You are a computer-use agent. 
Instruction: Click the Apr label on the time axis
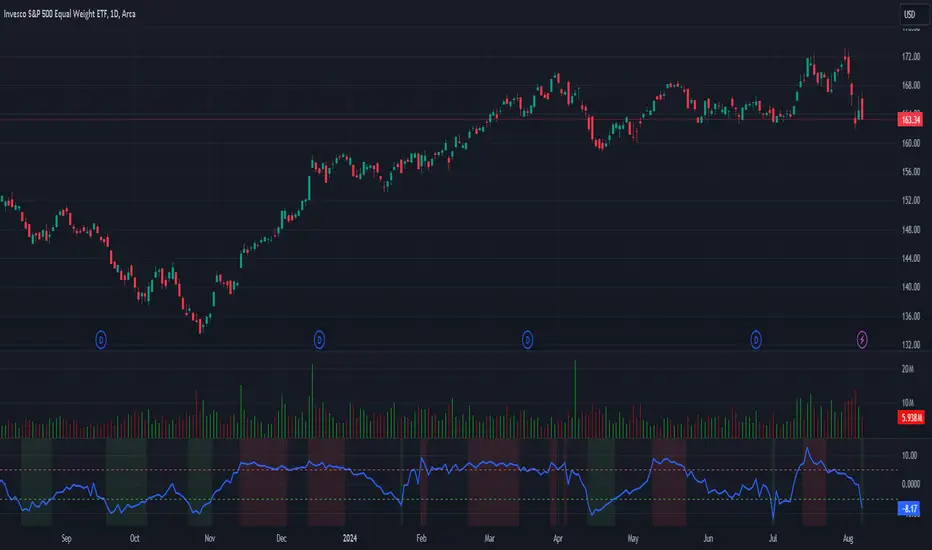558,538
